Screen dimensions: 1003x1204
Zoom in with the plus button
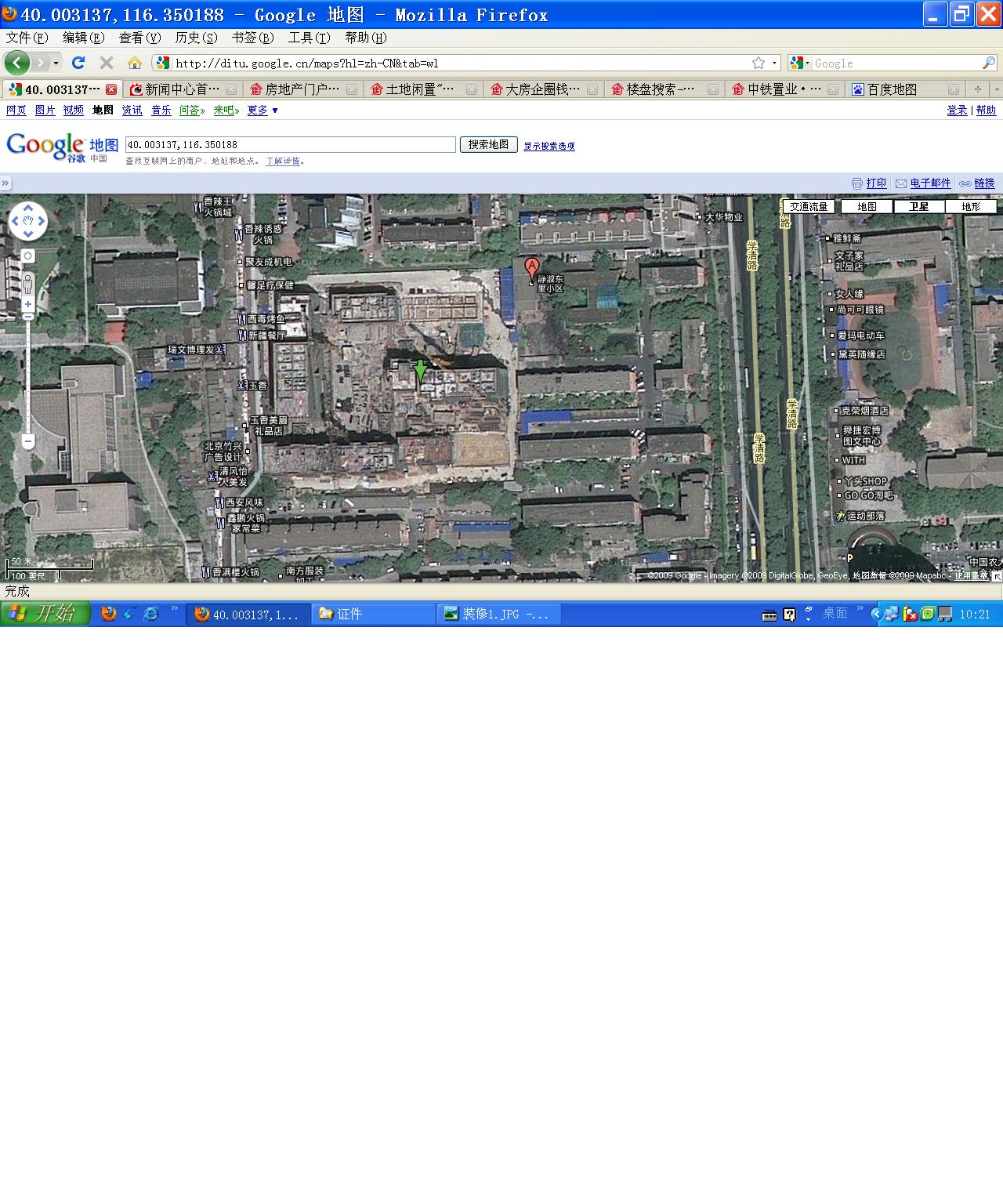point(28,304)
